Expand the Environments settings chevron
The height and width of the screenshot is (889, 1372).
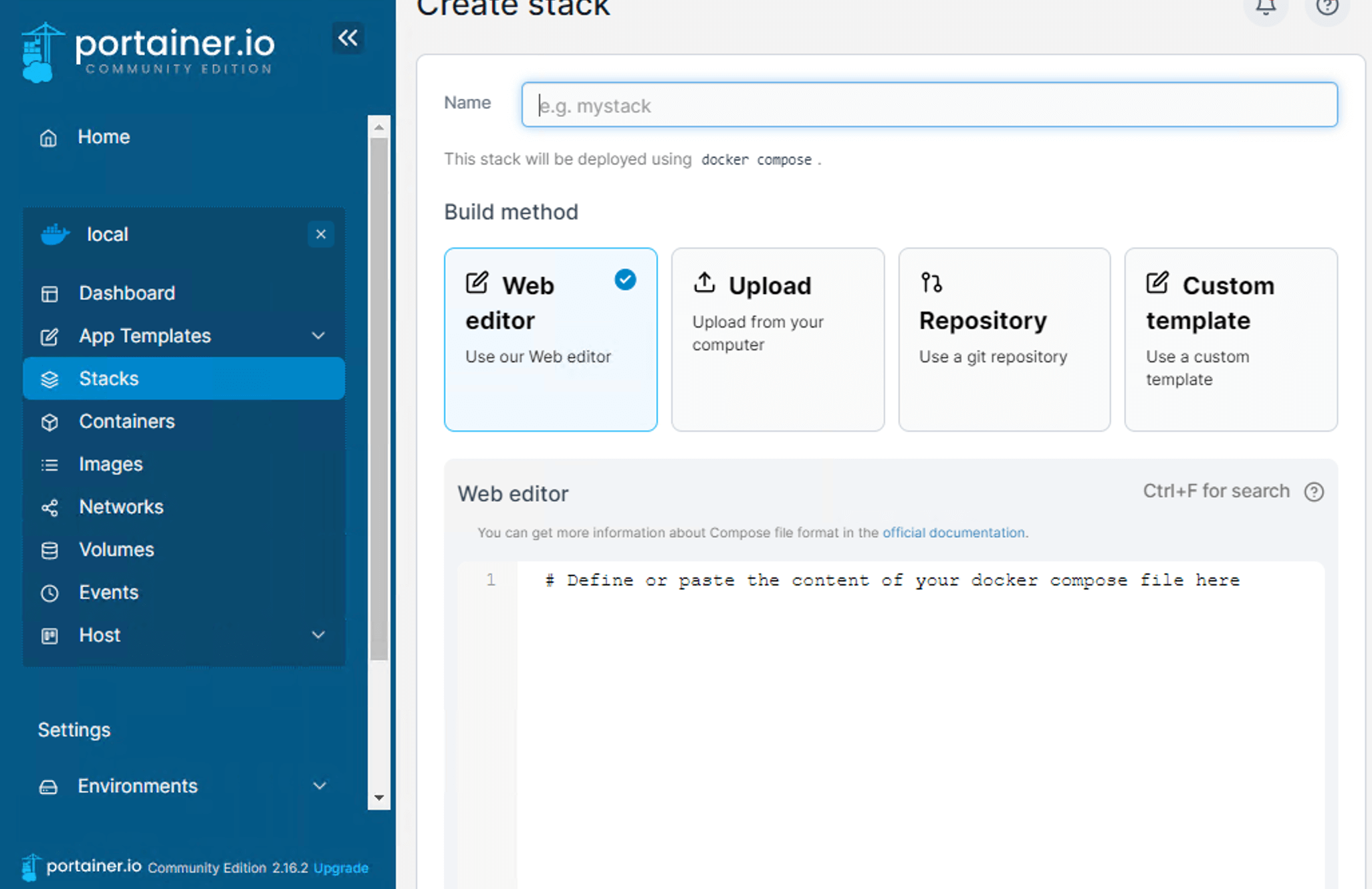click(320, 786)
